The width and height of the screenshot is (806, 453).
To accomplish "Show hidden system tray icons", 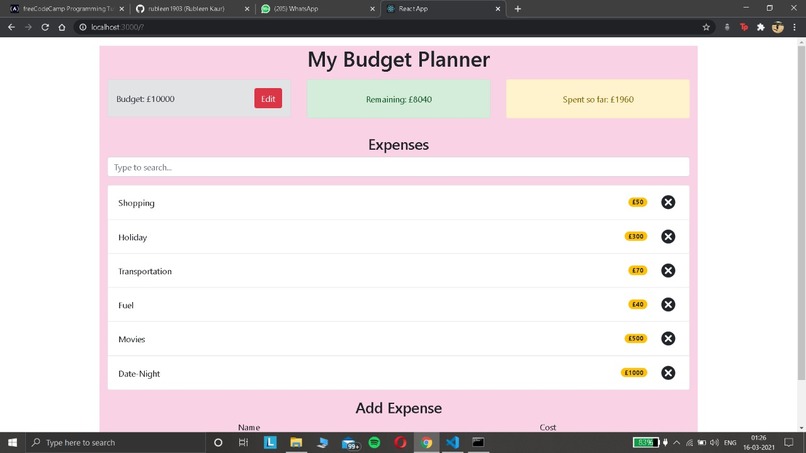I will (676, 442).
